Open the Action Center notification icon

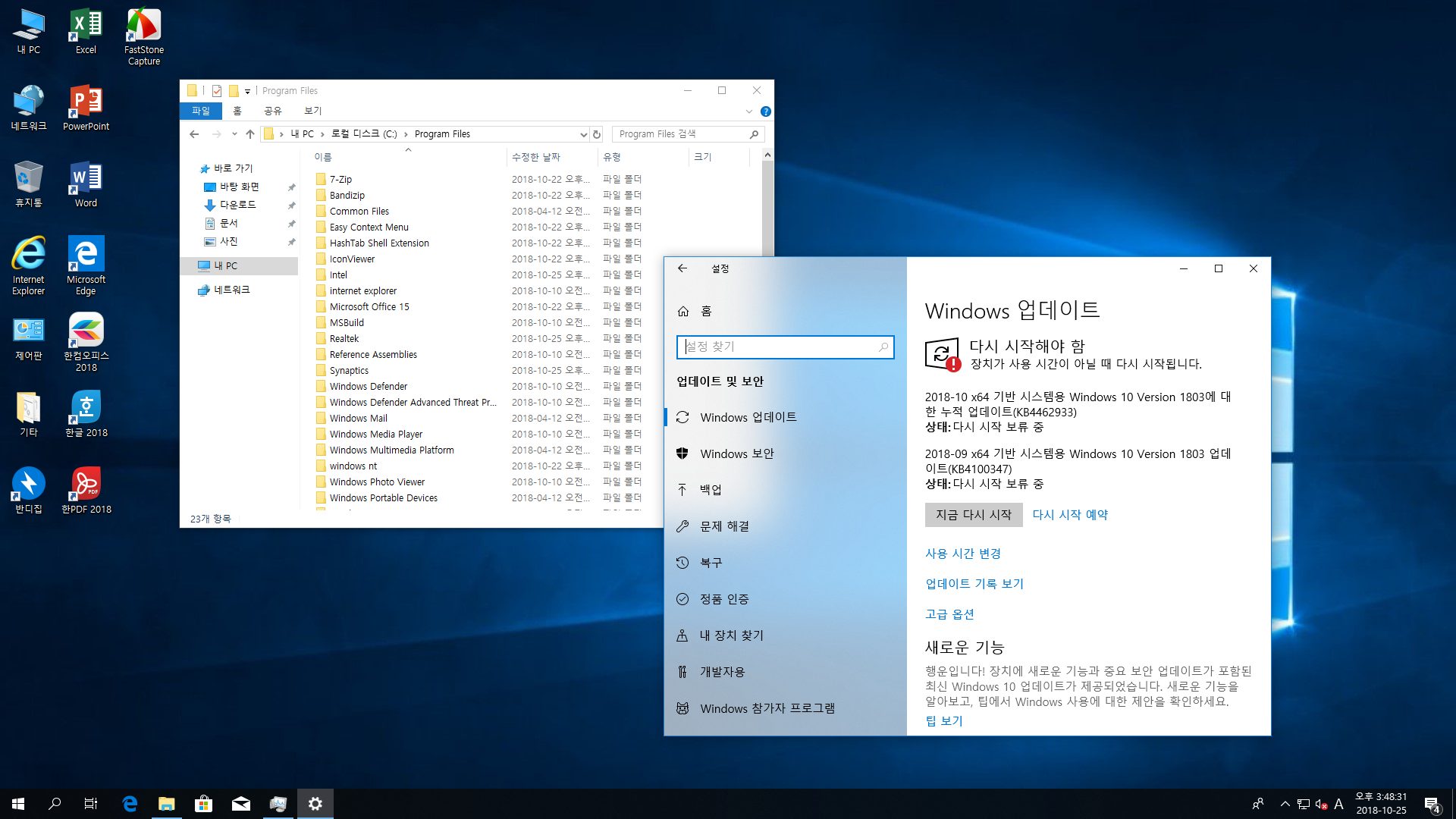point(1432,804)
